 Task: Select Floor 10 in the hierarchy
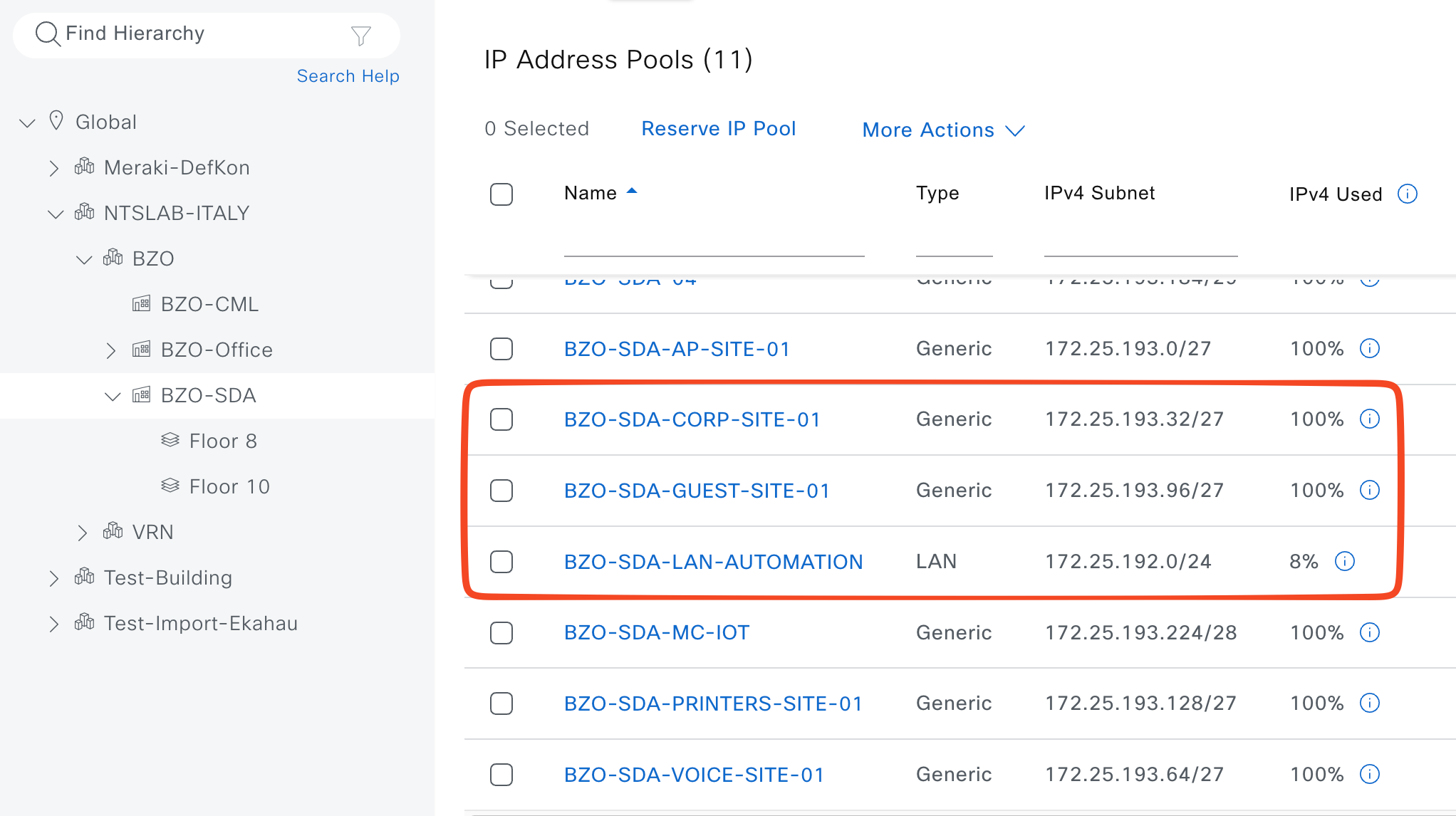pos(229,486)
